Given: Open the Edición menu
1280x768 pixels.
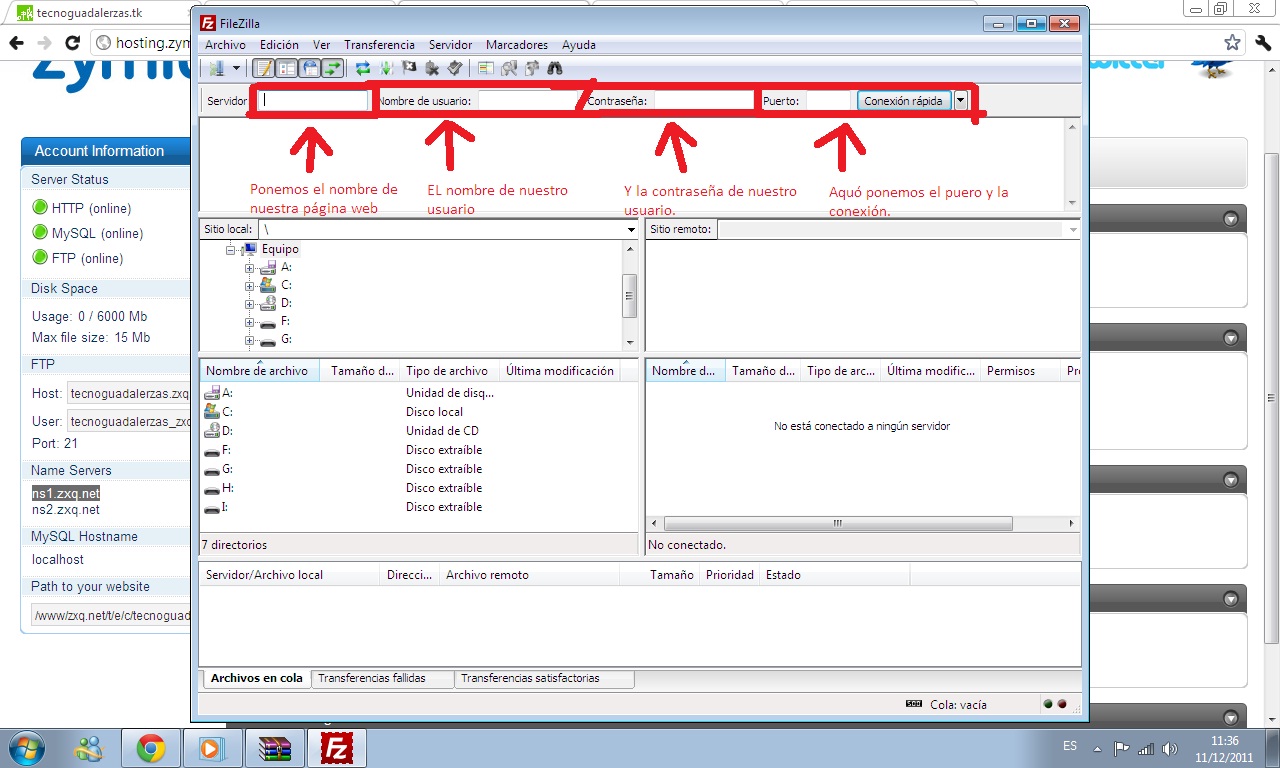Looking at the screenshot, I should click(279, 45).
